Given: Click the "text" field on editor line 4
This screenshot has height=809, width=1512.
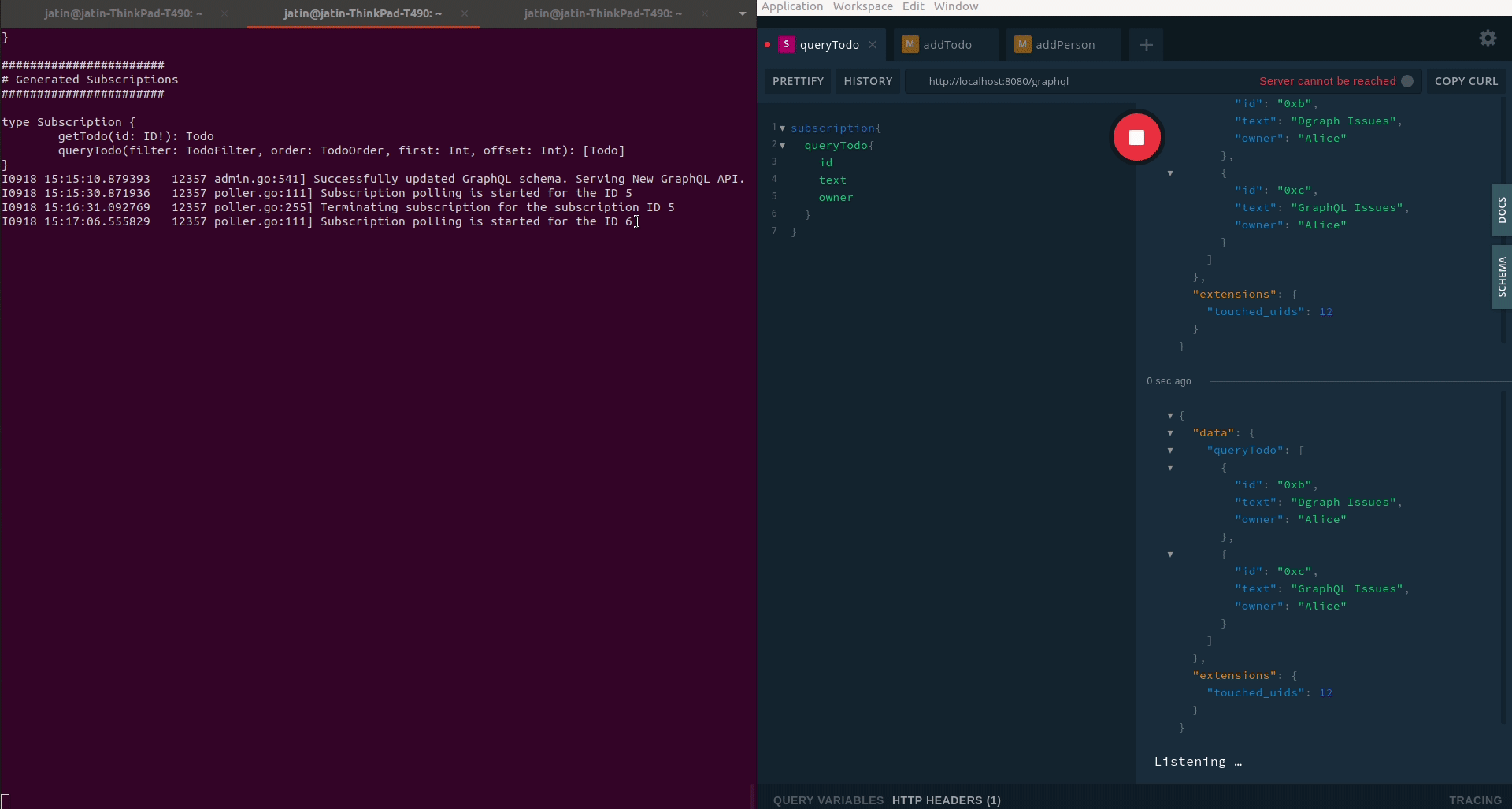Looking at the screenshot, I should [x=832, y=180].
